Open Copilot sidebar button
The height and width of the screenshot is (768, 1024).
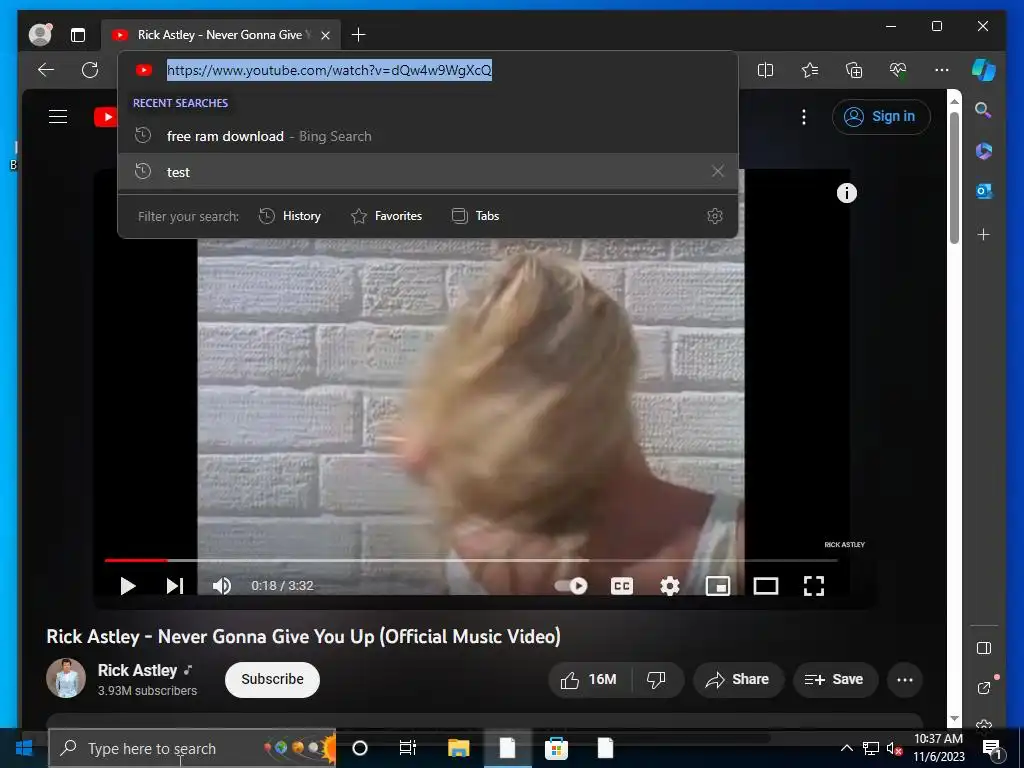click(984, 70)
